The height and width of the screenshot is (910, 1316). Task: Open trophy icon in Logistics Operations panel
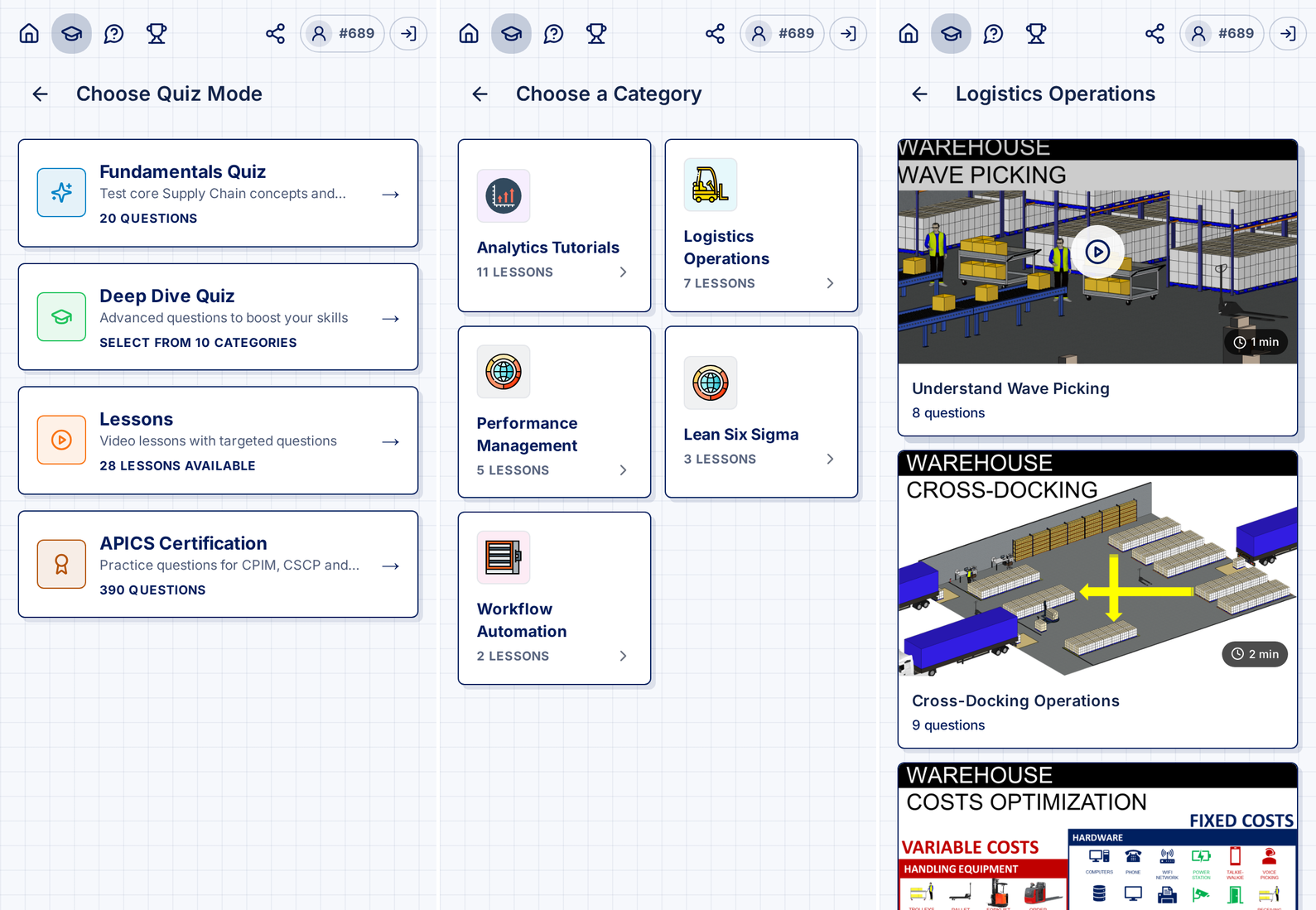tap(1036, 33)
